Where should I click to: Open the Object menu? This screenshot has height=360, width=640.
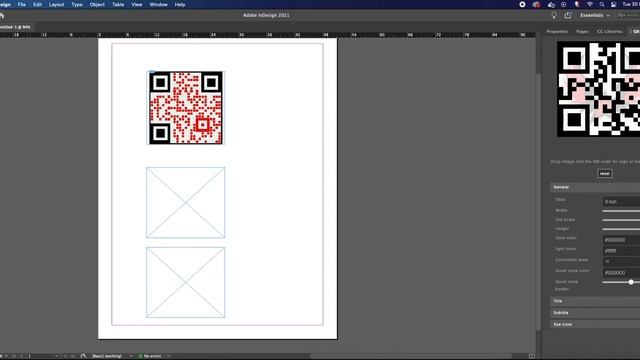click(97, 4)
